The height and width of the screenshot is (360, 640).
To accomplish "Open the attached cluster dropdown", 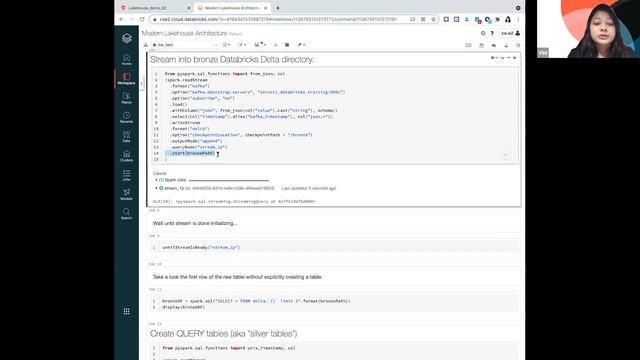I will 186,45.
